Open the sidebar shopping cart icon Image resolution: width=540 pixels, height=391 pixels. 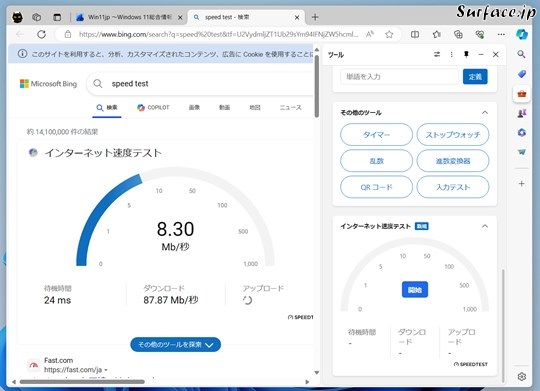pyautogui.click(x=521, y=152)
